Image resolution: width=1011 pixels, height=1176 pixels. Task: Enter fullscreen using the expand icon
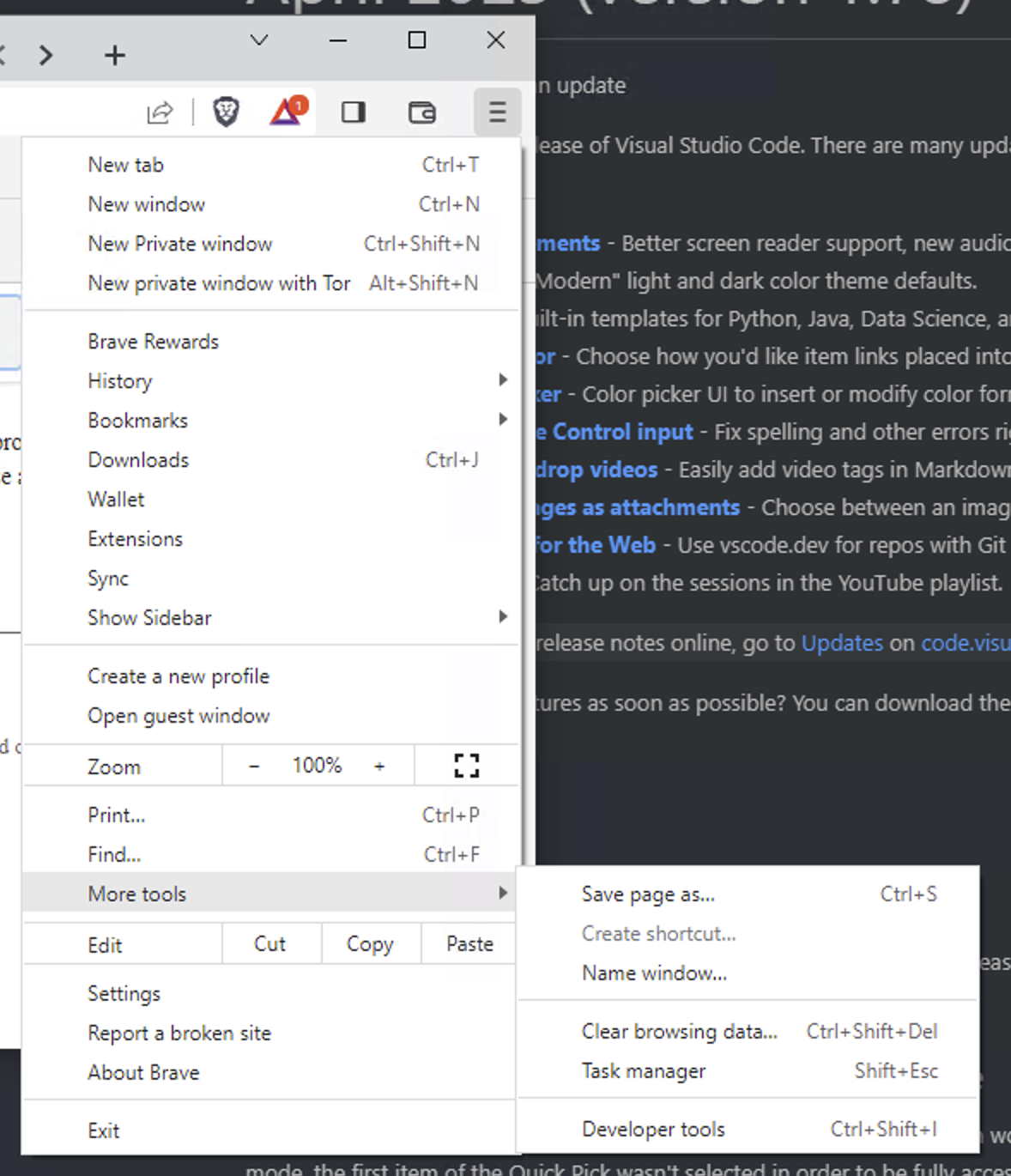pyautogui.click(x=466, y=765)
